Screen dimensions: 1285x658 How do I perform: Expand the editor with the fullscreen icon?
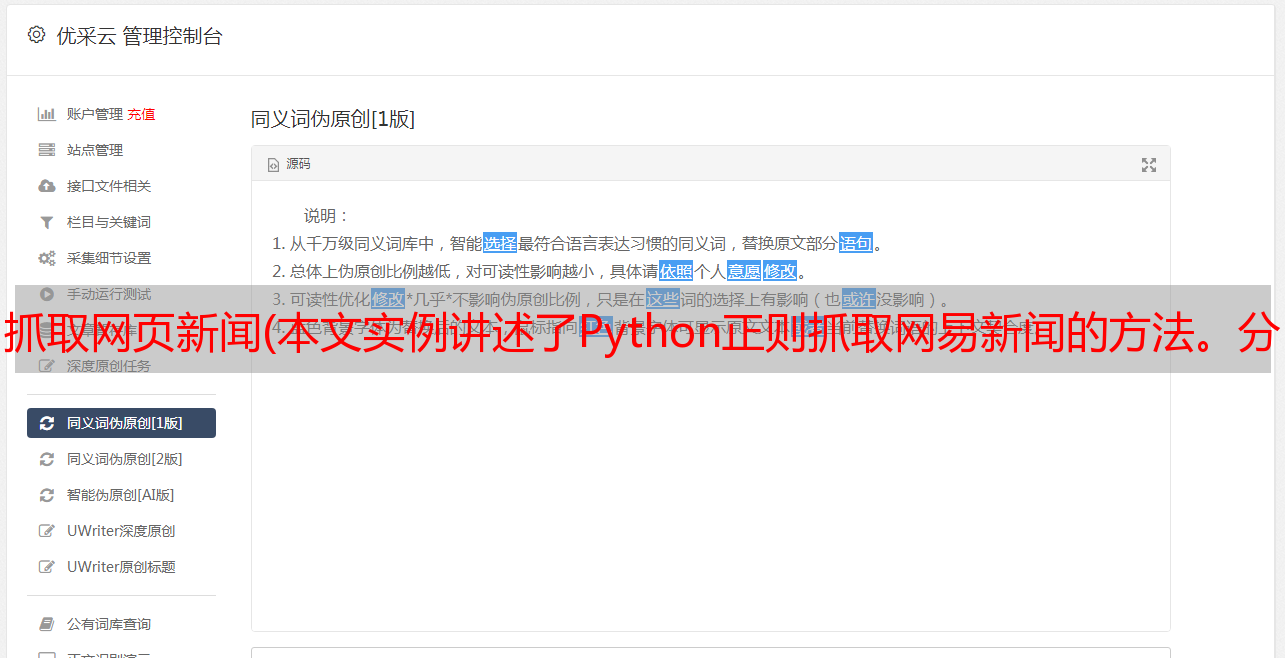pyautogui.click(x=1149, y=165)
